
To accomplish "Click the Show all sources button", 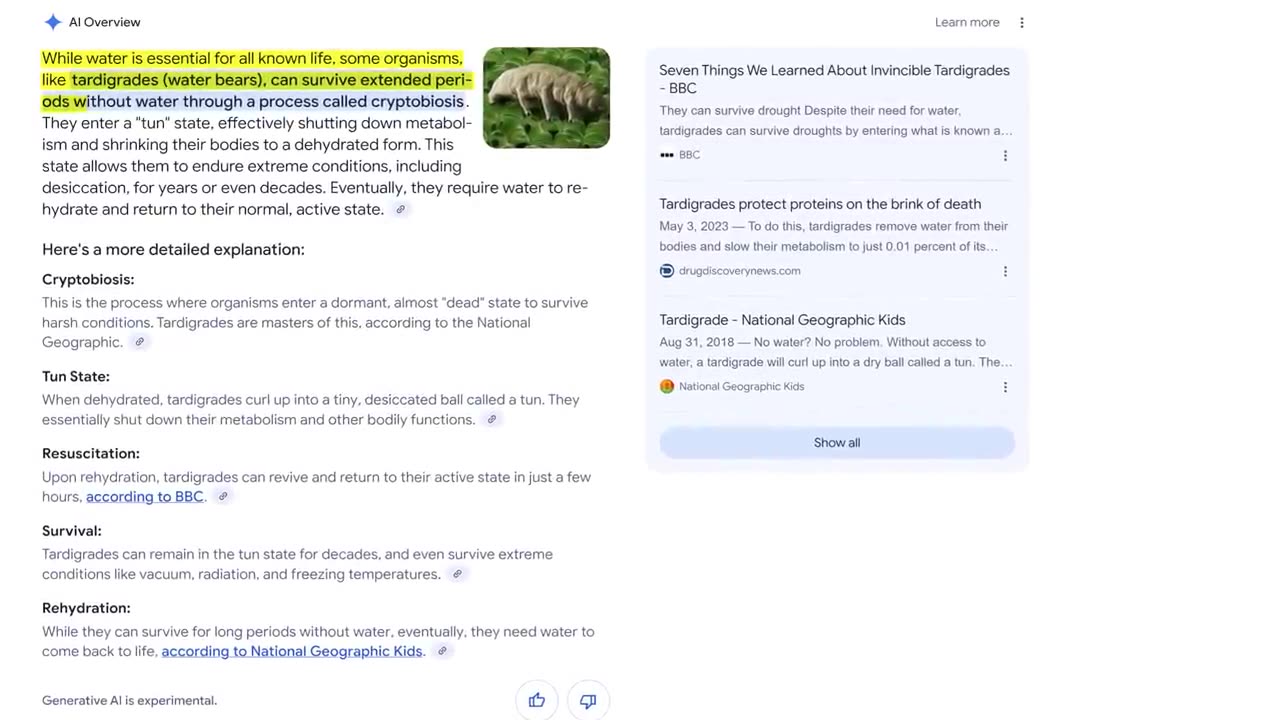I will tap(837, 443).
